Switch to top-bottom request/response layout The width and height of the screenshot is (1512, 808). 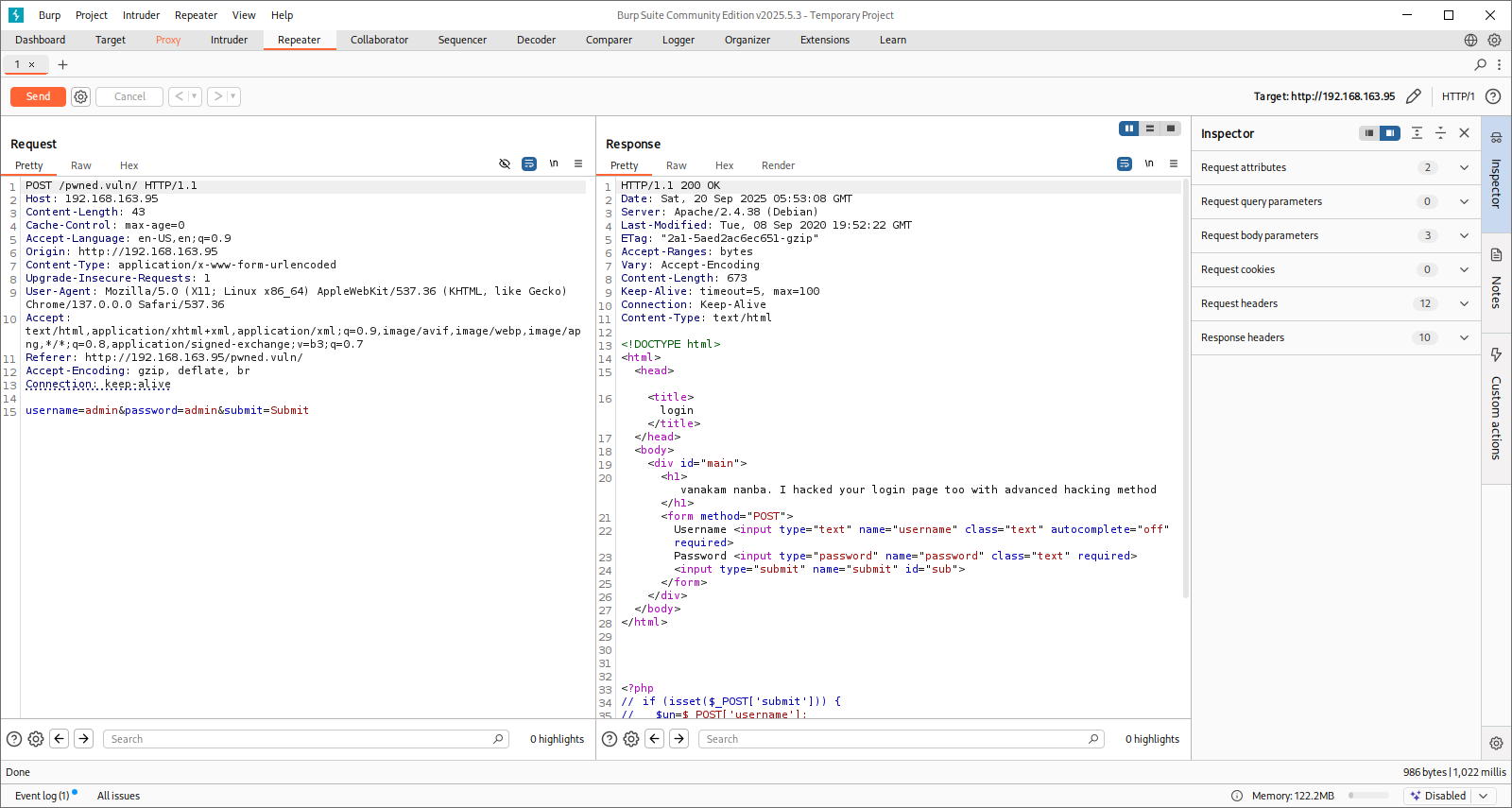1150,129
